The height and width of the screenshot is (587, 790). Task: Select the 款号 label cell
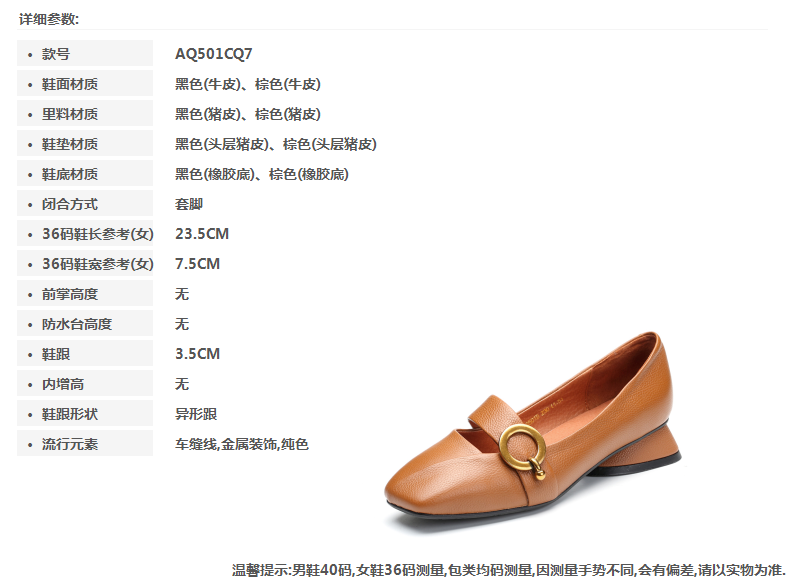coord(85,53)
